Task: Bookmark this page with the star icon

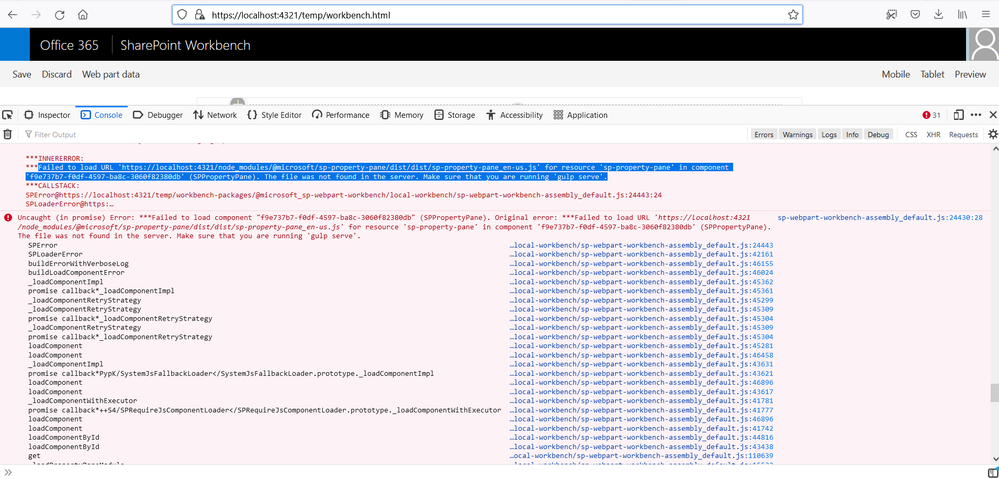Action: point(793,15)
